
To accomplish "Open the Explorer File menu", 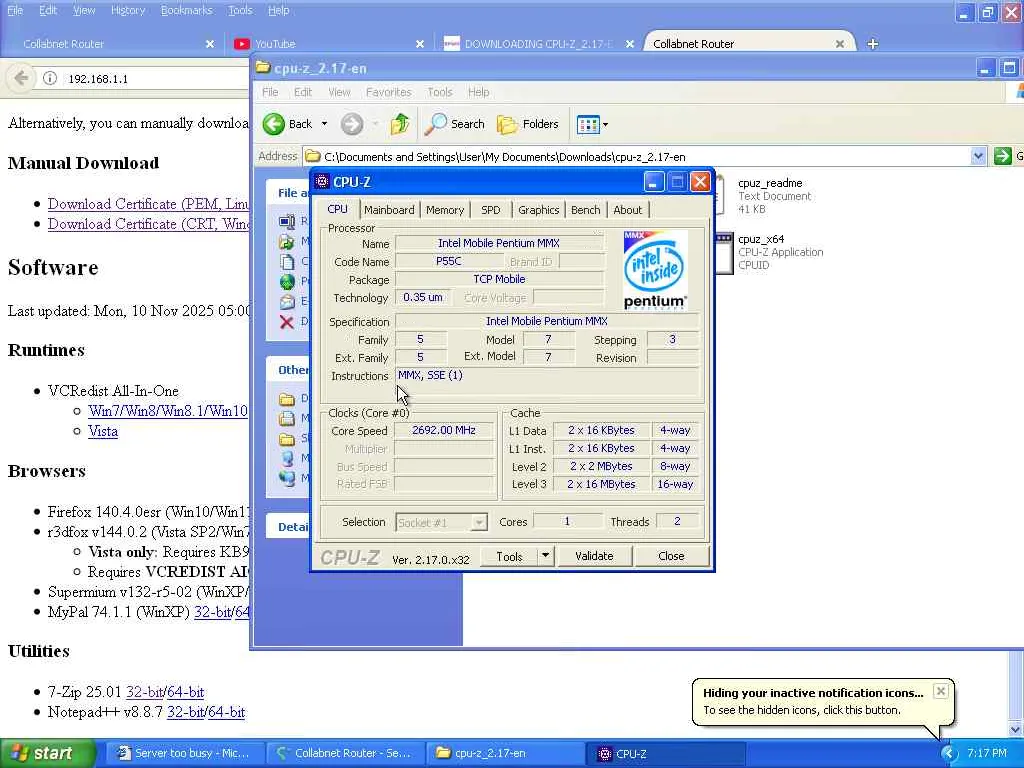I will point(270,92).
